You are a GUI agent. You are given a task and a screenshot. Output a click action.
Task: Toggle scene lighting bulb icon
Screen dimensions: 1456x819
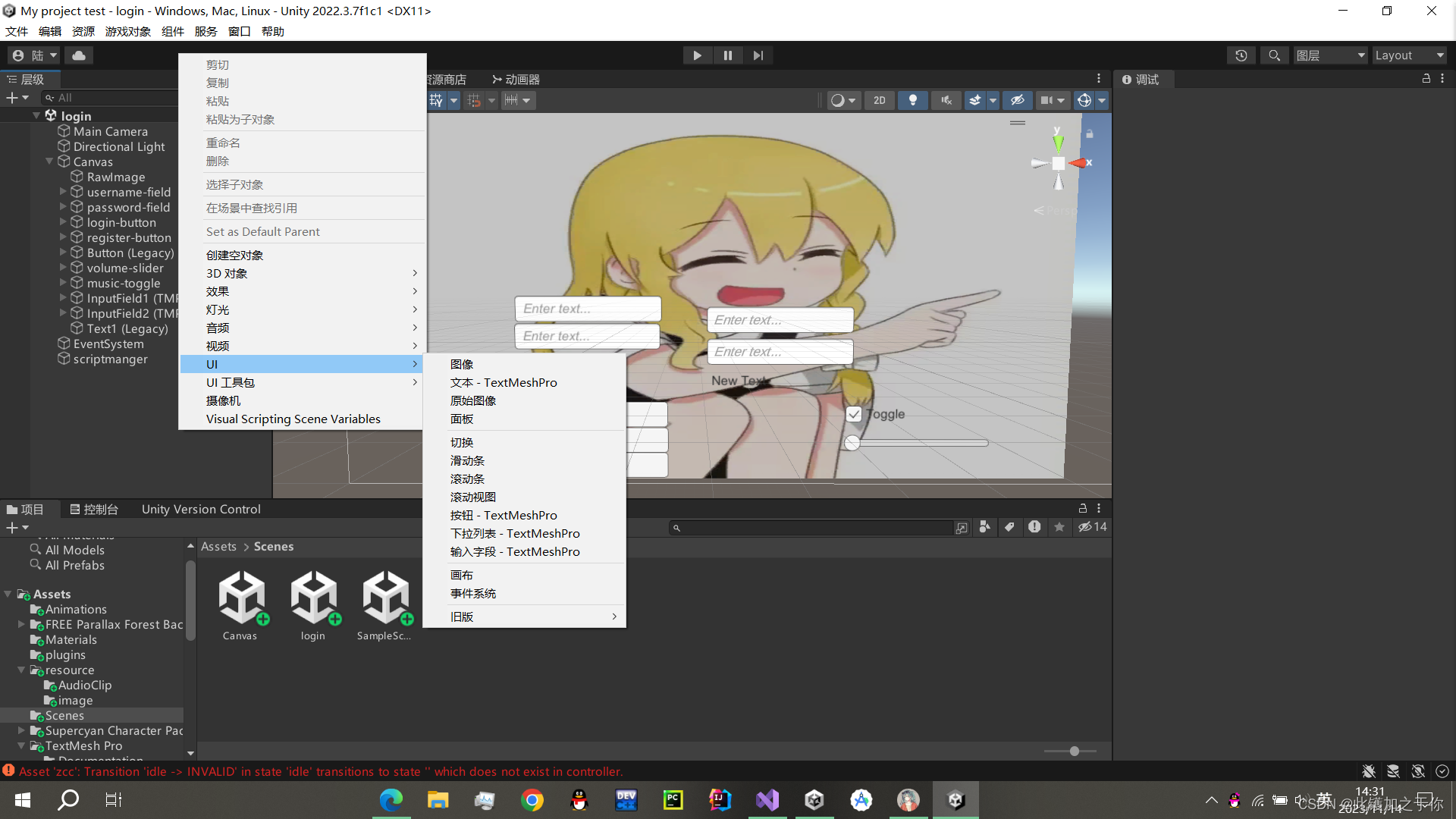click(913, 100)
